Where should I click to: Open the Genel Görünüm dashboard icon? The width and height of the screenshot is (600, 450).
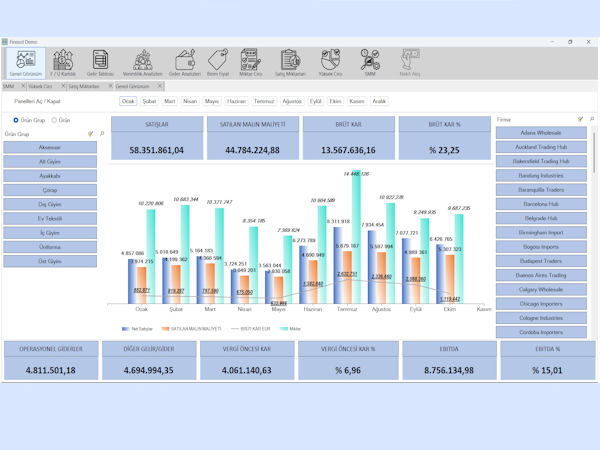point(26,63)
